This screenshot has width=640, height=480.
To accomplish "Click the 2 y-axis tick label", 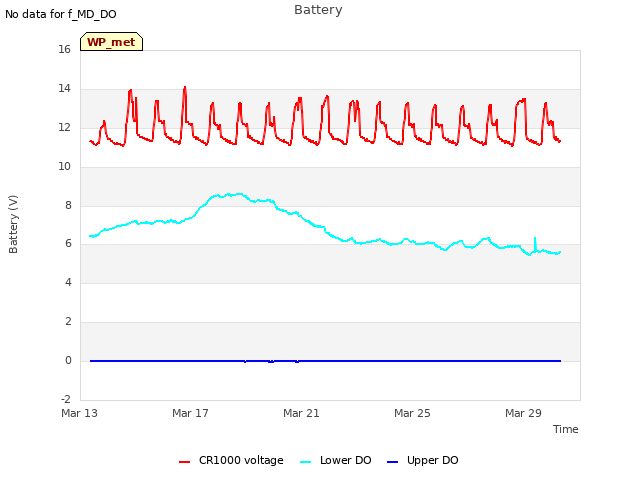I will 68,322.
